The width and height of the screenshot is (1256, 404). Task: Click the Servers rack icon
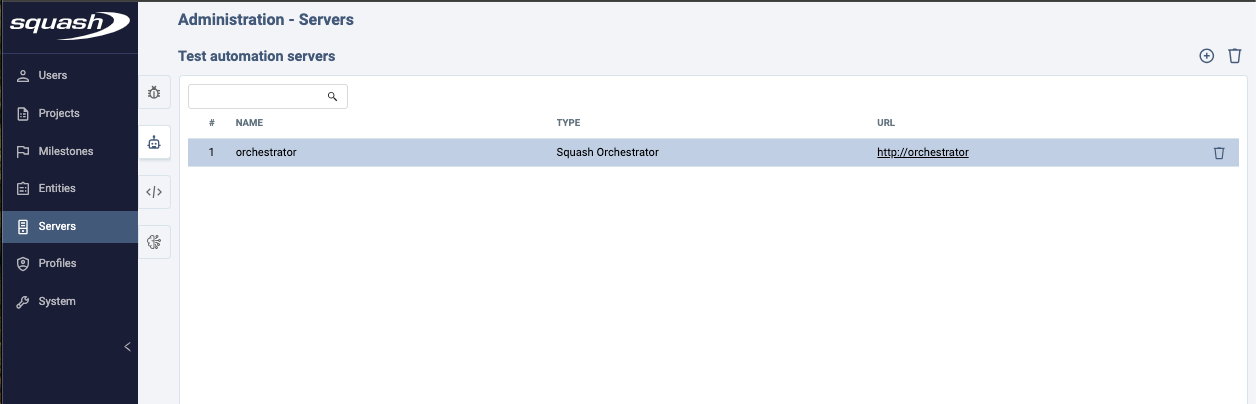pos(23,226)
